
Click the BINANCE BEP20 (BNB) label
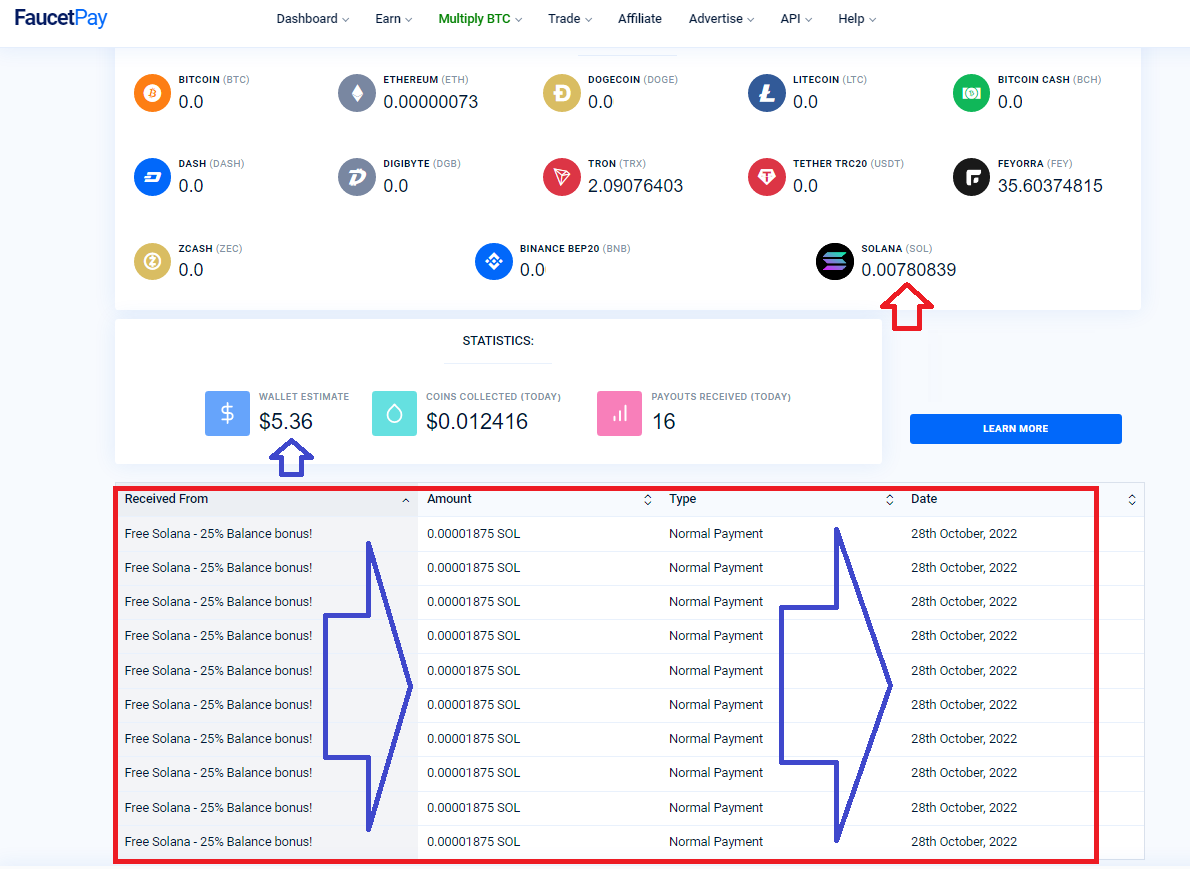(575, 249)
